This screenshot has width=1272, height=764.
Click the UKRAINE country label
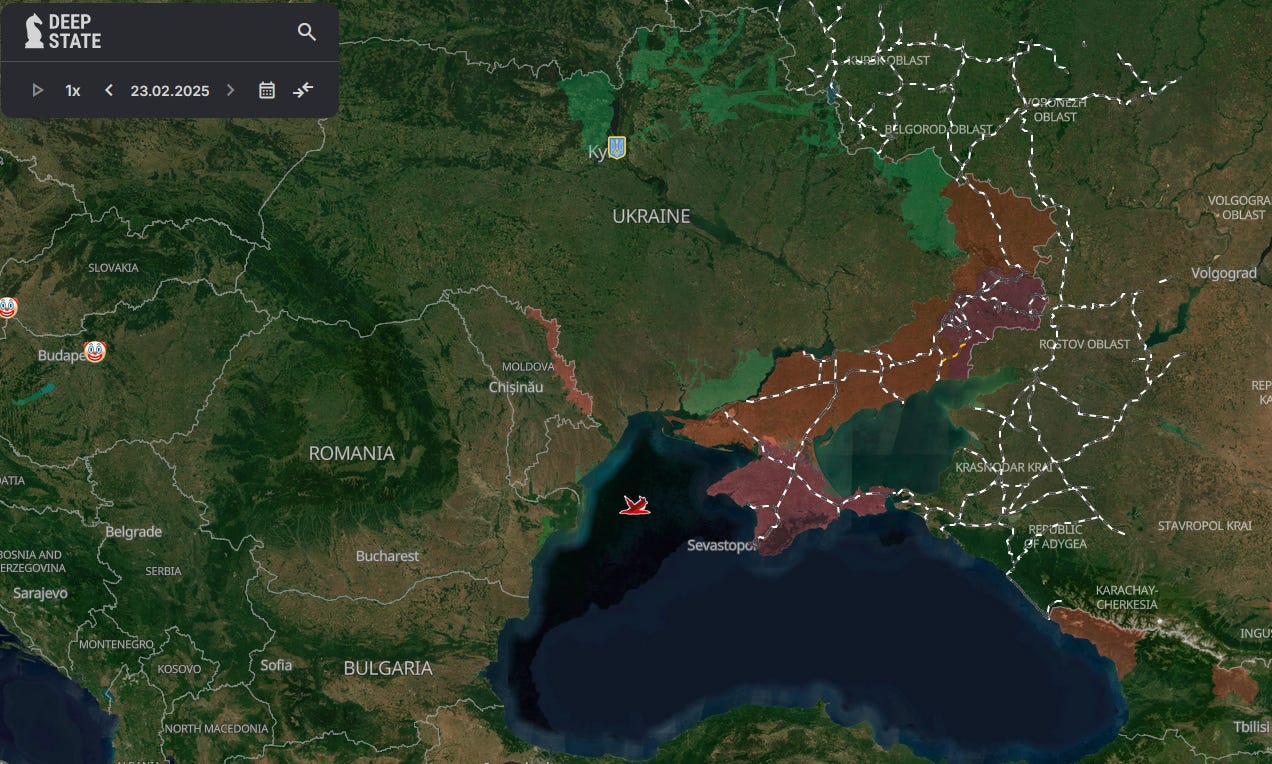[651, 216]
